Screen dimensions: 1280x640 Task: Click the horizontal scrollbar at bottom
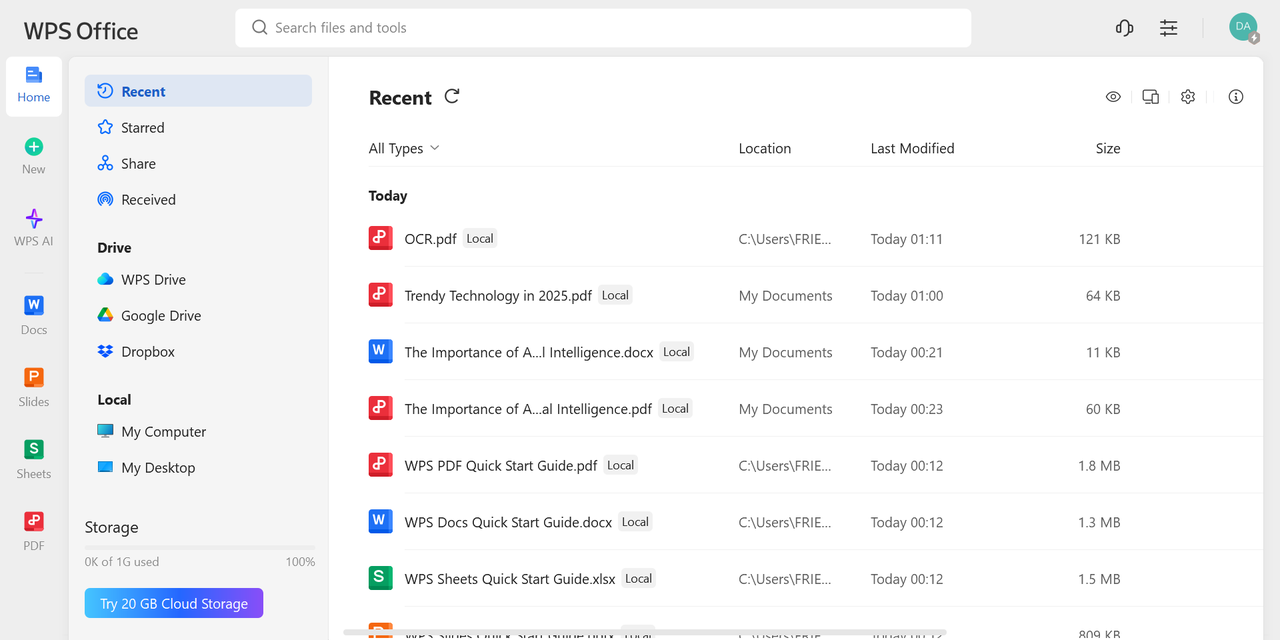click(645, 632)
